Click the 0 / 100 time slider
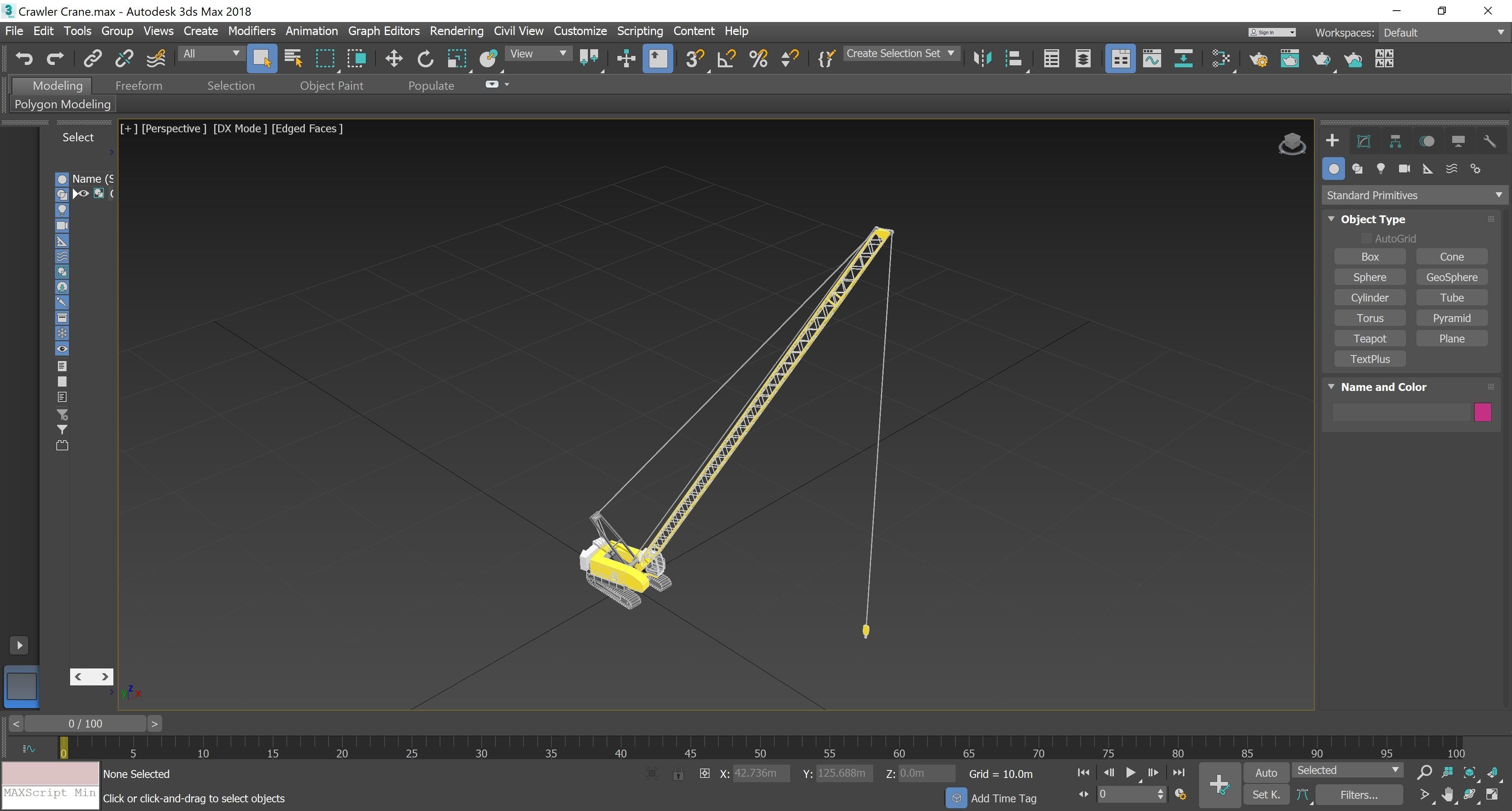Image resolution: width=1512 pixels, height=811 pixels. tap(85, 724)
